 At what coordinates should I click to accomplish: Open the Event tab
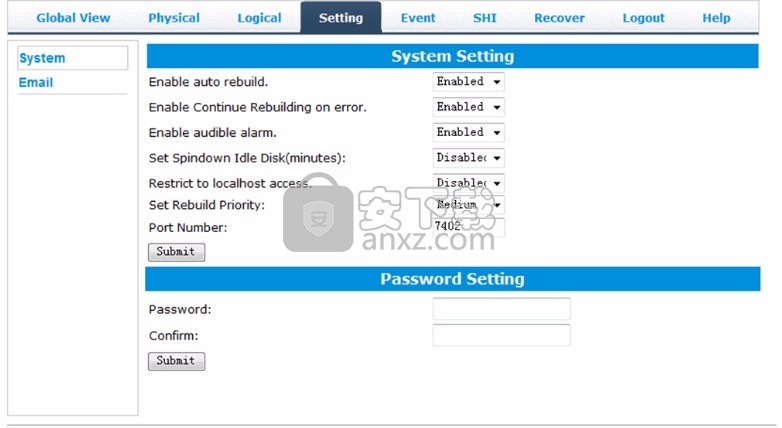418,18
